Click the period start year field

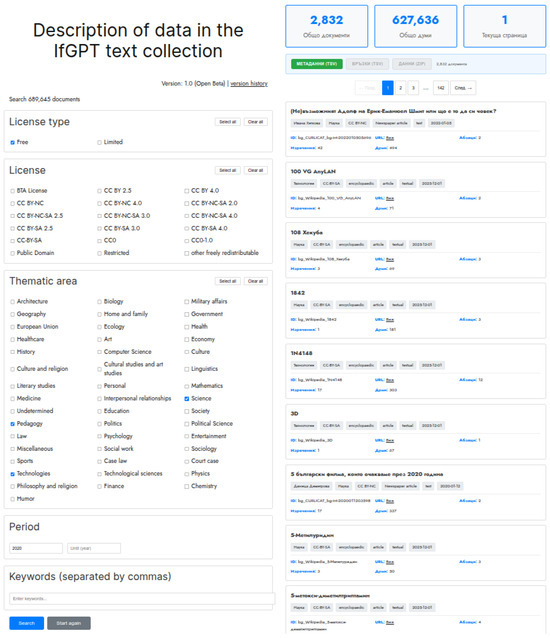36,548
